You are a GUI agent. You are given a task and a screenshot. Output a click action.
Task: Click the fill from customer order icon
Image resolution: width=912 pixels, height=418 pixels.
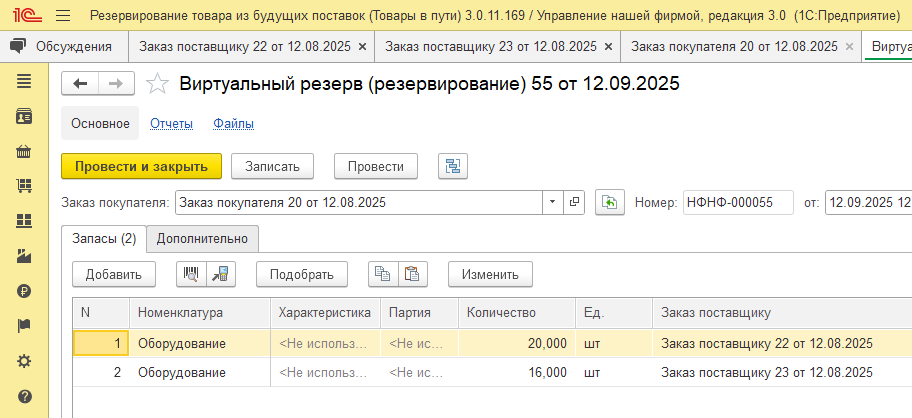tap(609, 202)
